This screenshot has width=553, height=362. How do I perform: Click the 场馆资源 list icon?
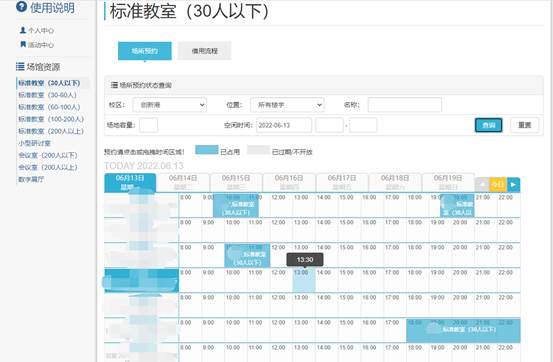point(20,66)
